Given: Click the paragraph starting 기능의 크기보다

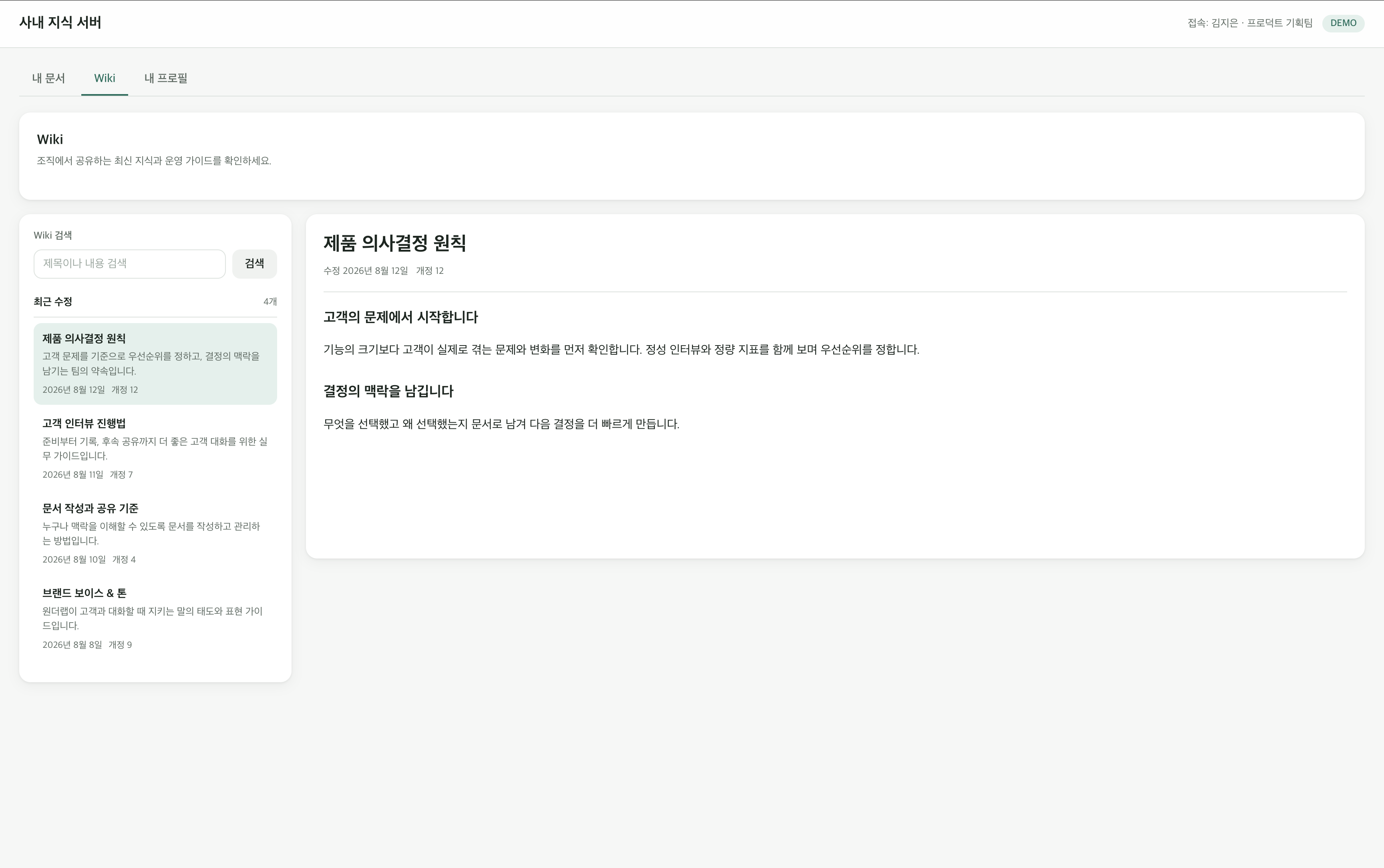Looking at the screenshot, I should click(x=621, y=350).
